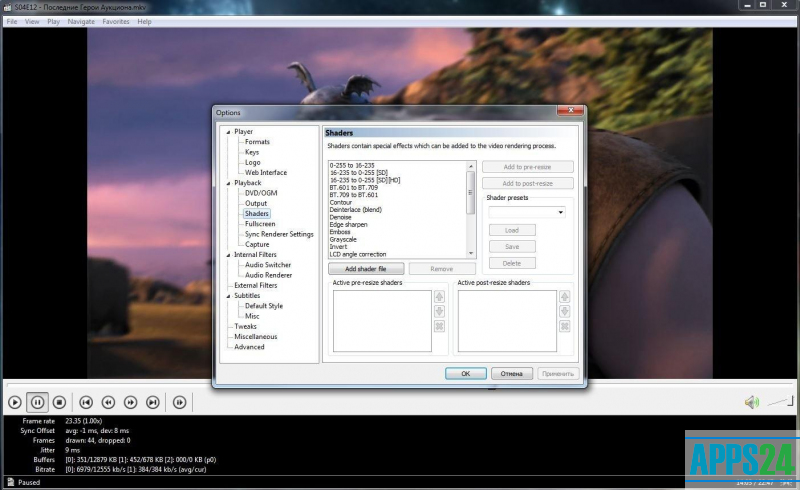Click the application icon in the title bar
The width and height of the screenshot is (800, 490).
click(x=8, y=7)
